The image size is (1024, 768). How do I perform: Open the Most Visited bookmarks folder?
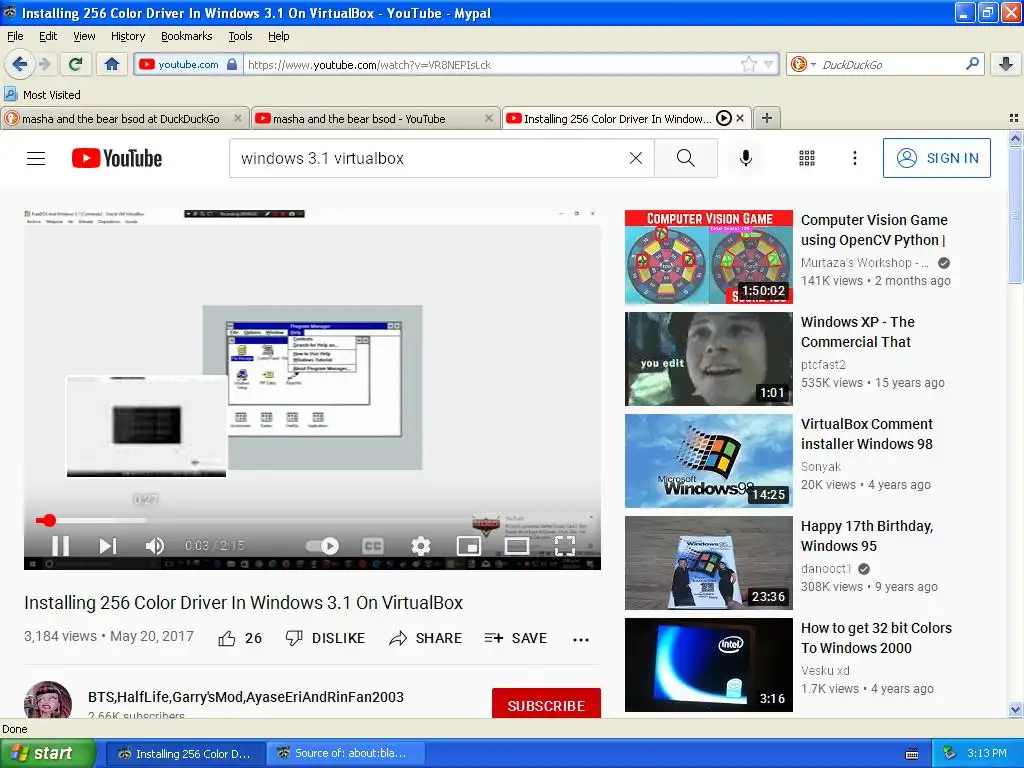42,95
